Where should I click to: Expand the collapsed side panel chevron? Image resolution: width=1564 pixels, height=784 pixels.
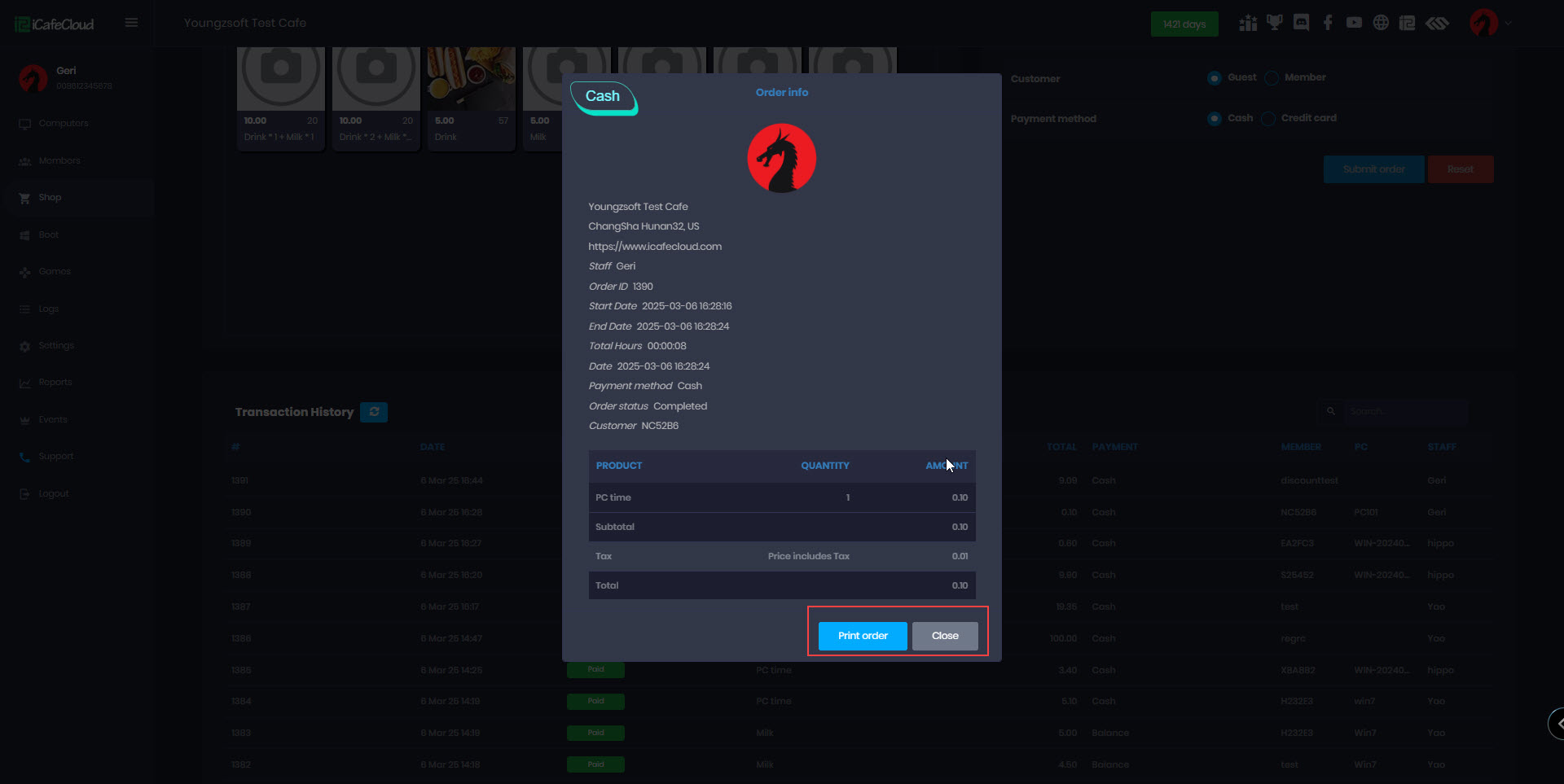(x=1557, y=723)
